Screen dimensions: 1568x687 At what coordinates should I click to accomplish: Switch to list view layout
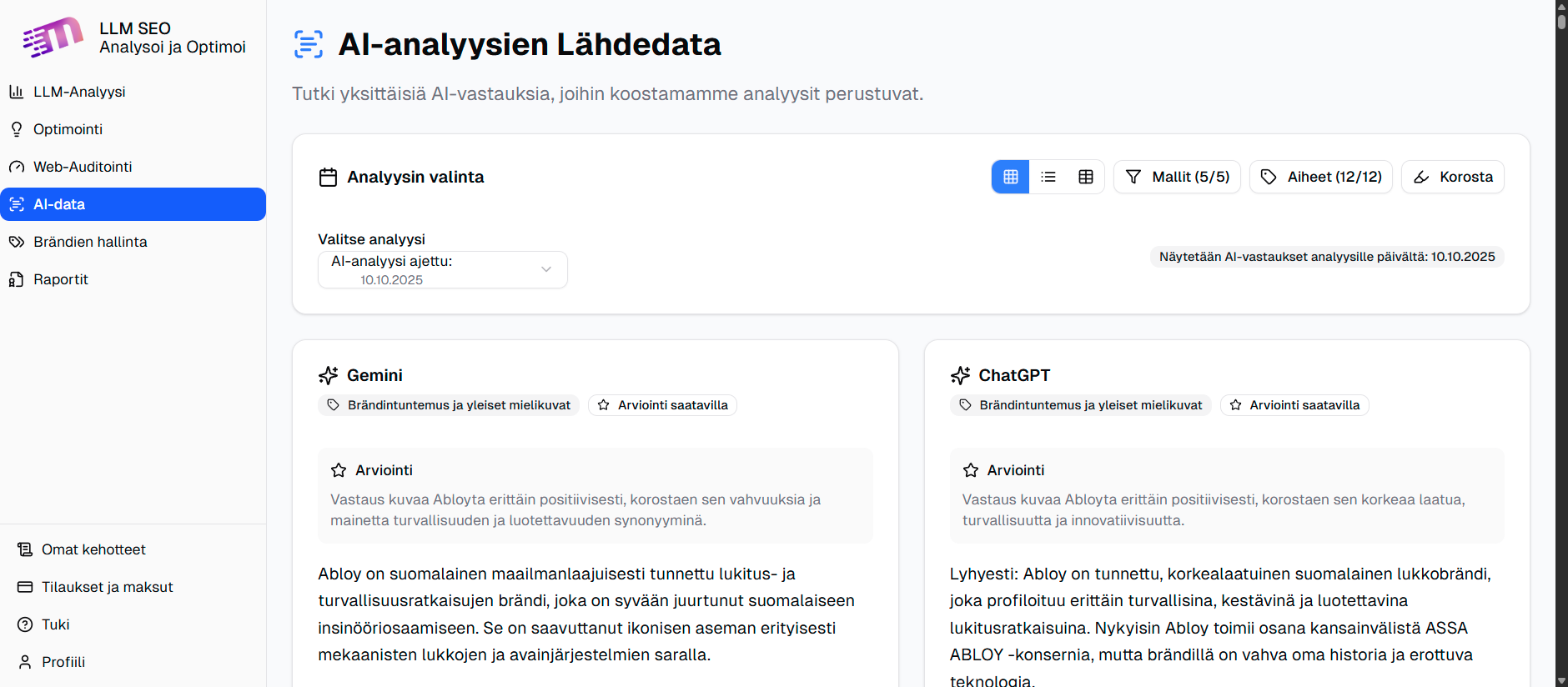(1048, 177)
